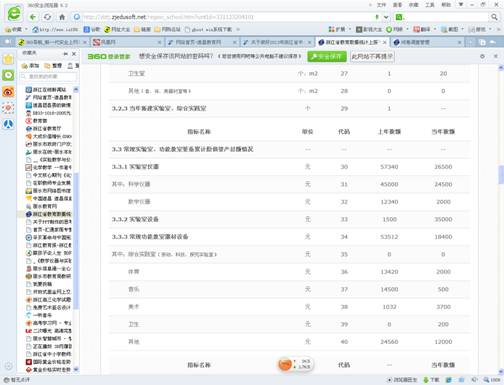Image resolution: width=504 pixels, height=385 pixels.
Task: Click the value 57340 in the table
Action: pyautogui.click(x=389, y=167)
